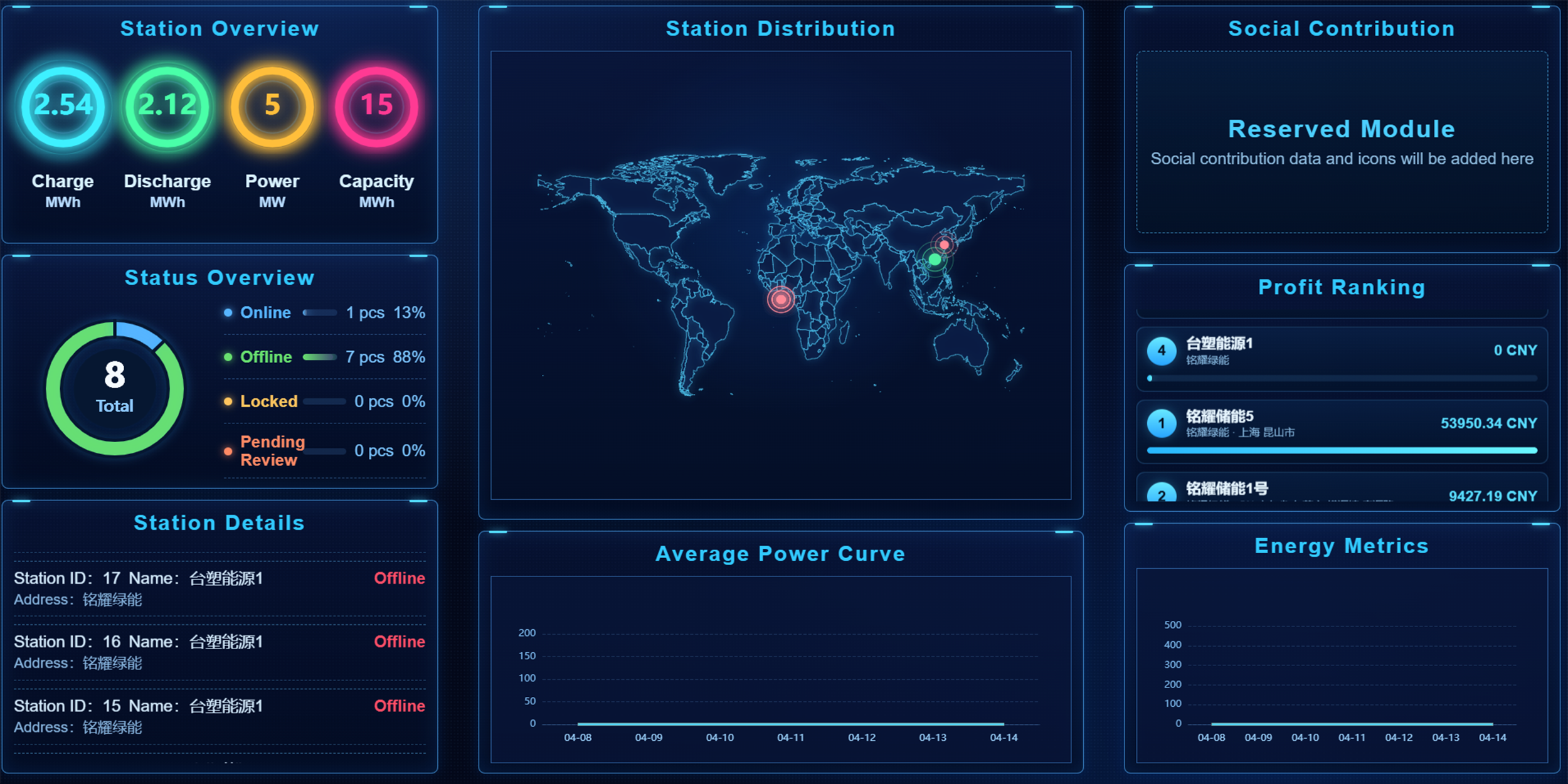Click the rank 1 badge for 铭耀储能5

[1162, 423]
